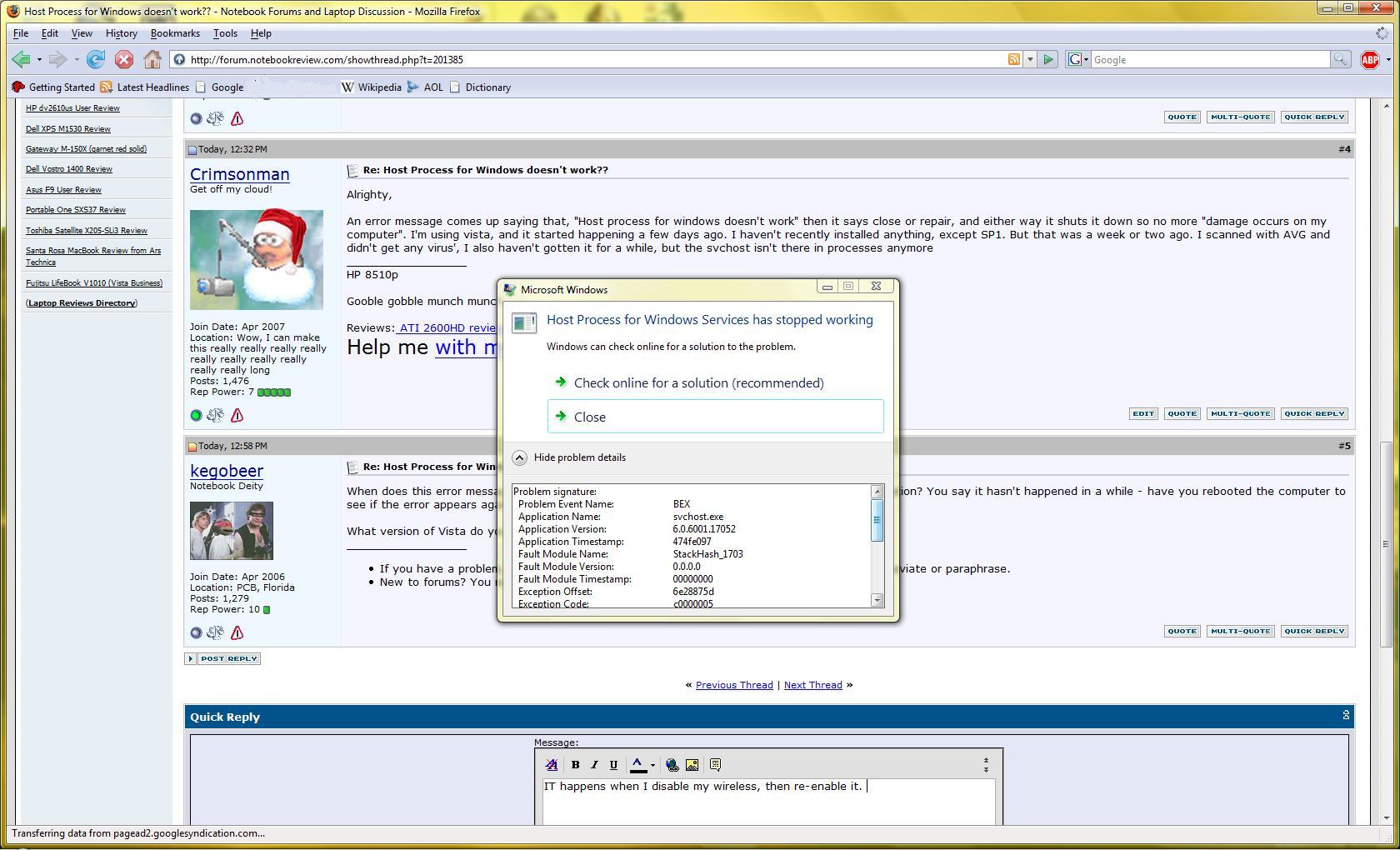Open the Google search engine selector dropdown
The width and height of the screenshot is (1400, 850).
click(x=1078, y=59)
